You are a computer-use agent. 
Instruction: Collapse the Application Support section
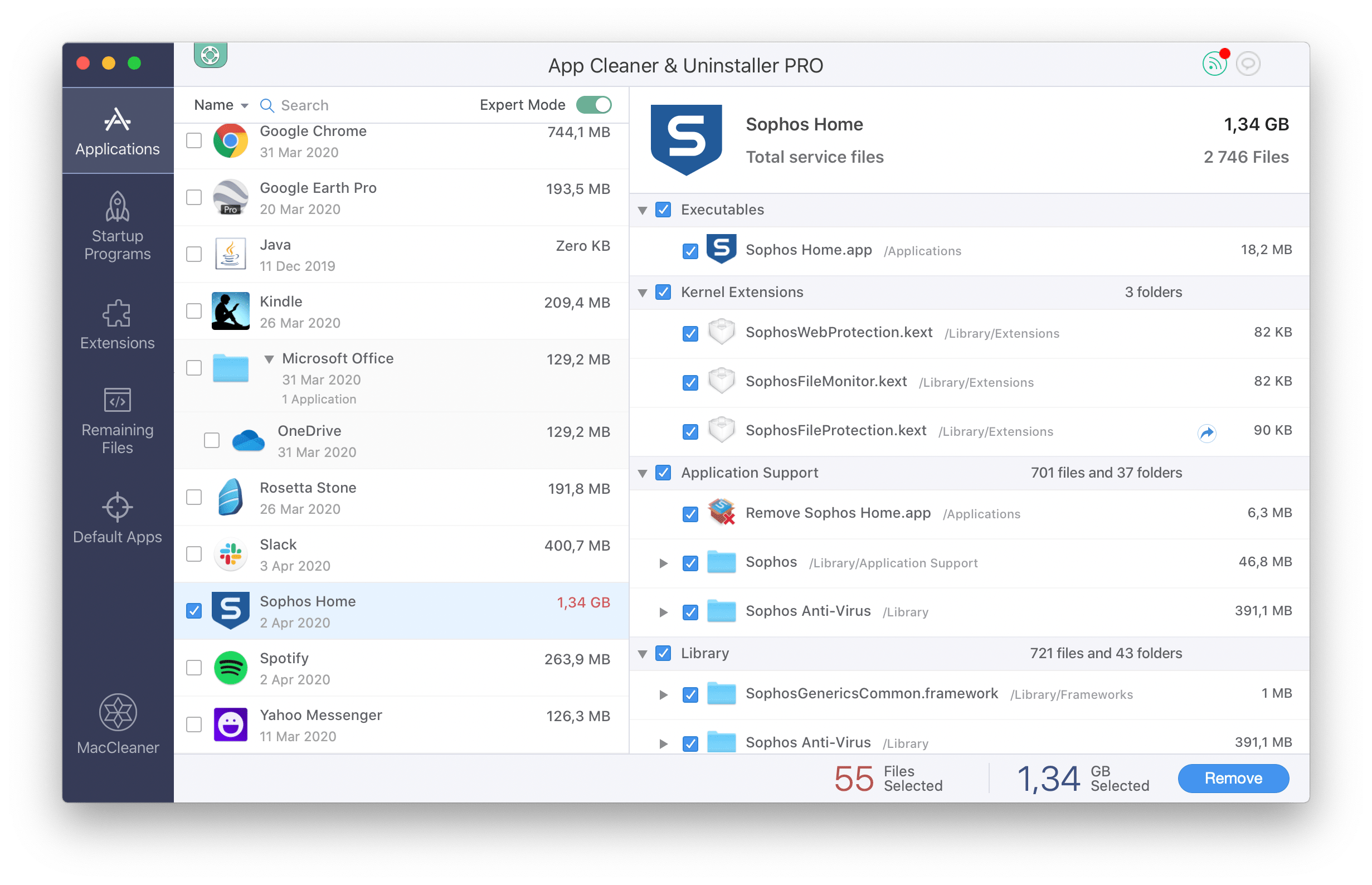[646, 473]
